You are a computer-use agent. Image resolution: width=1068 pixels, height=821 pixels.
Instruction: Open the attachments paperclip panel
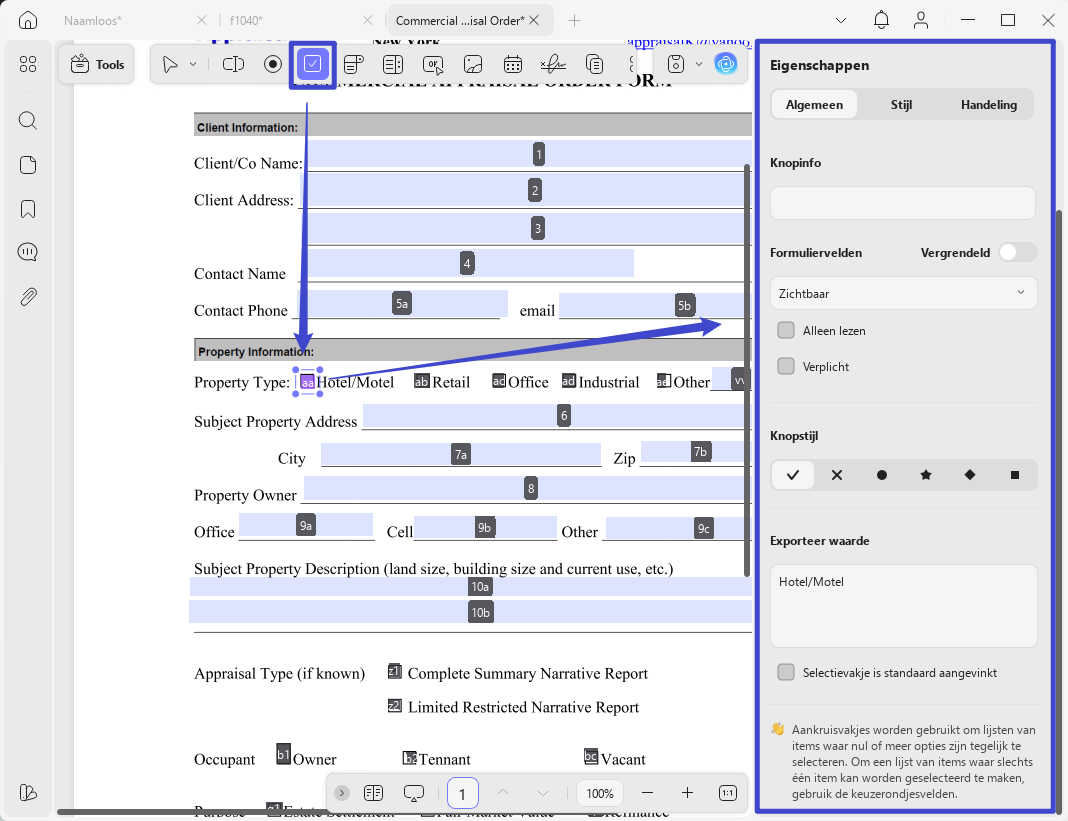click(28, 296)
